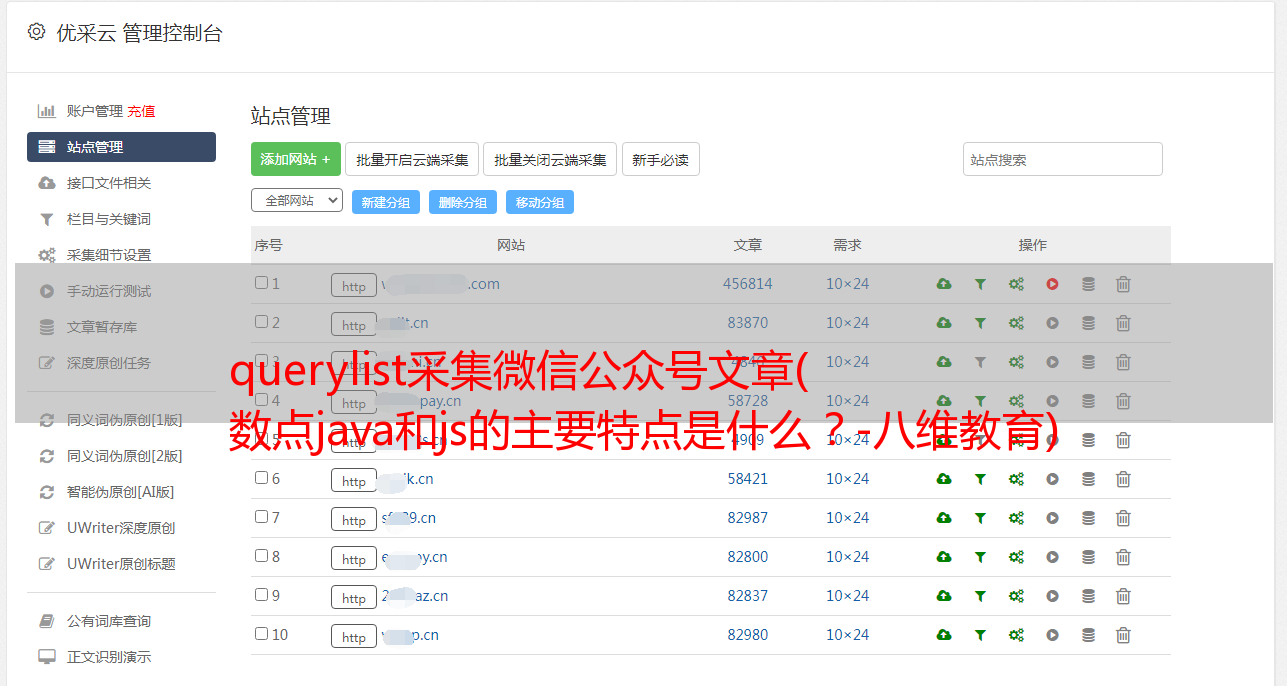This screenshot has width=1287, height=686.
Task: Click the play icon in row 82987
Action: (x=1052, y=518)
